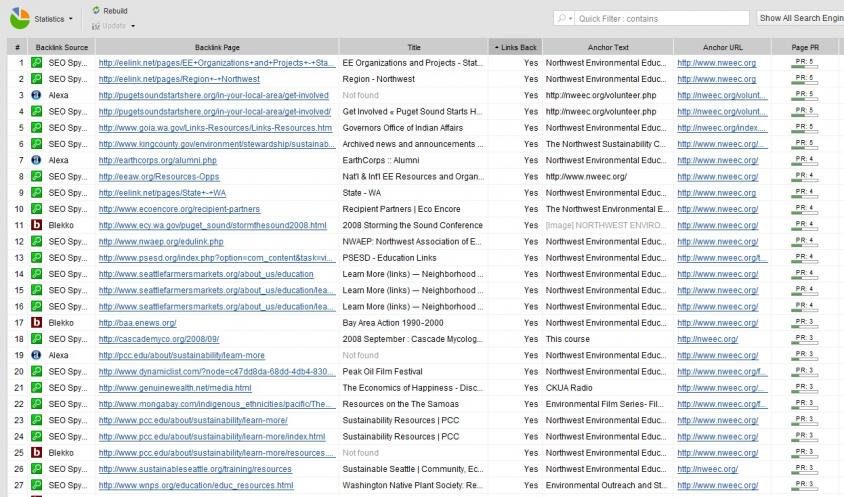Click Blekko source icon in row 17
This screenshot has height=497, width=844.
pyautogui.click(x=36, y=323)
